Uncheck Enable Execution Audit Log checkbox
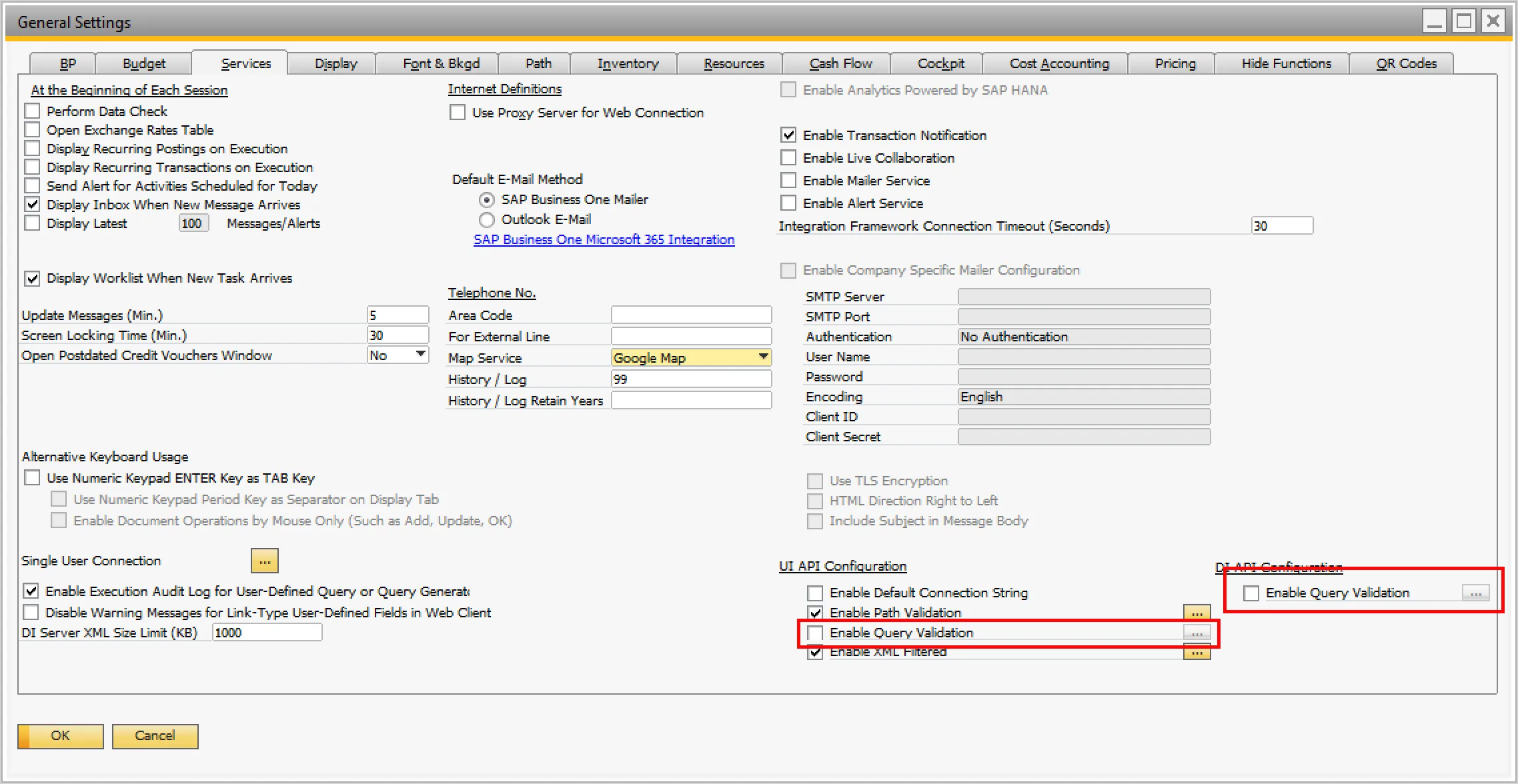Screen dimensions: 1518x784 (x=31, y=591)
